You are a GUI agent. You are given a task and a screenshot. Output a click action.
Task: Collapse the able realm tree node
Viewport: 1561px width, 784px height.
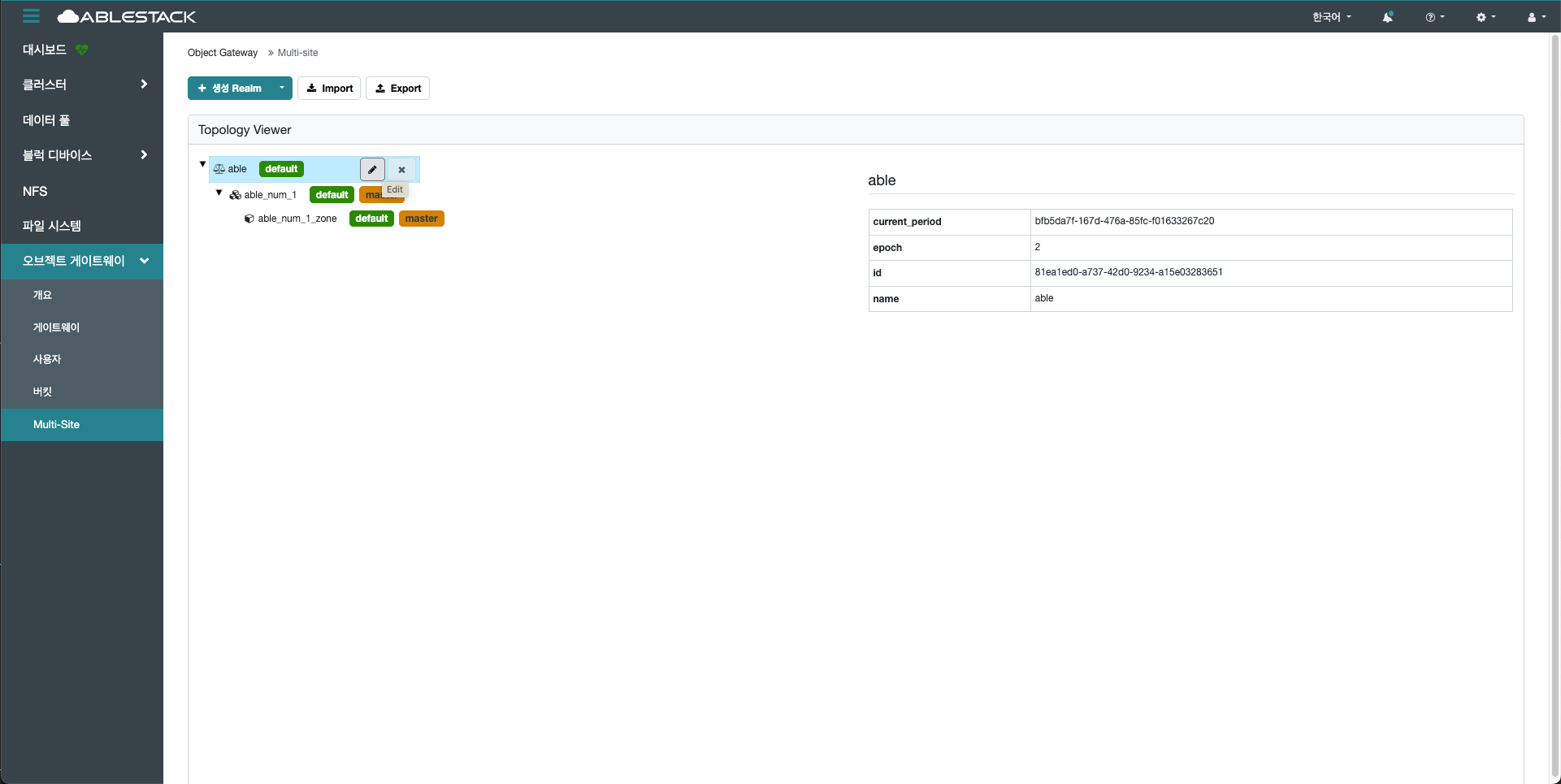pyautogui.click(x=202, y=164)
